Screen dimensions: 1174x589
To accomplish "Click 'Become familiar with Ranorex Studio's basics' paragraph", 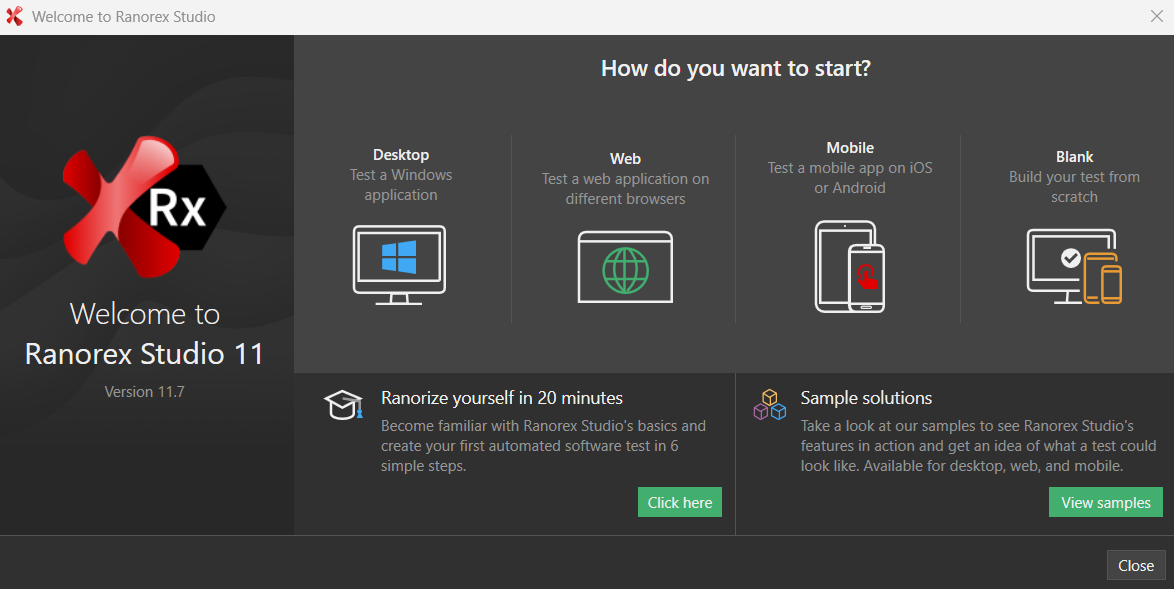I will point(544,445).
